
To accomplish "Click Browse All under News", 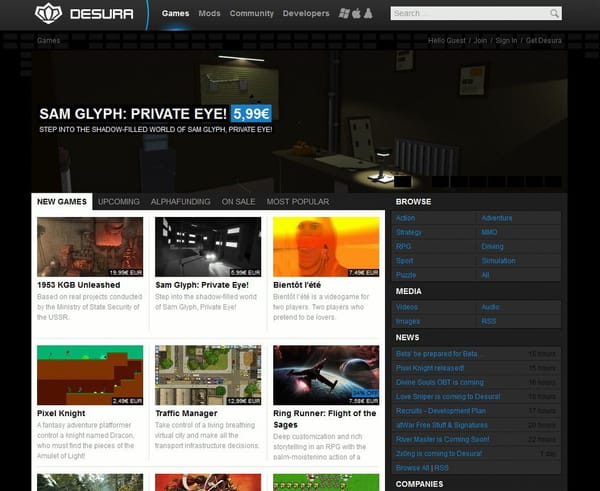I will 412,468.
